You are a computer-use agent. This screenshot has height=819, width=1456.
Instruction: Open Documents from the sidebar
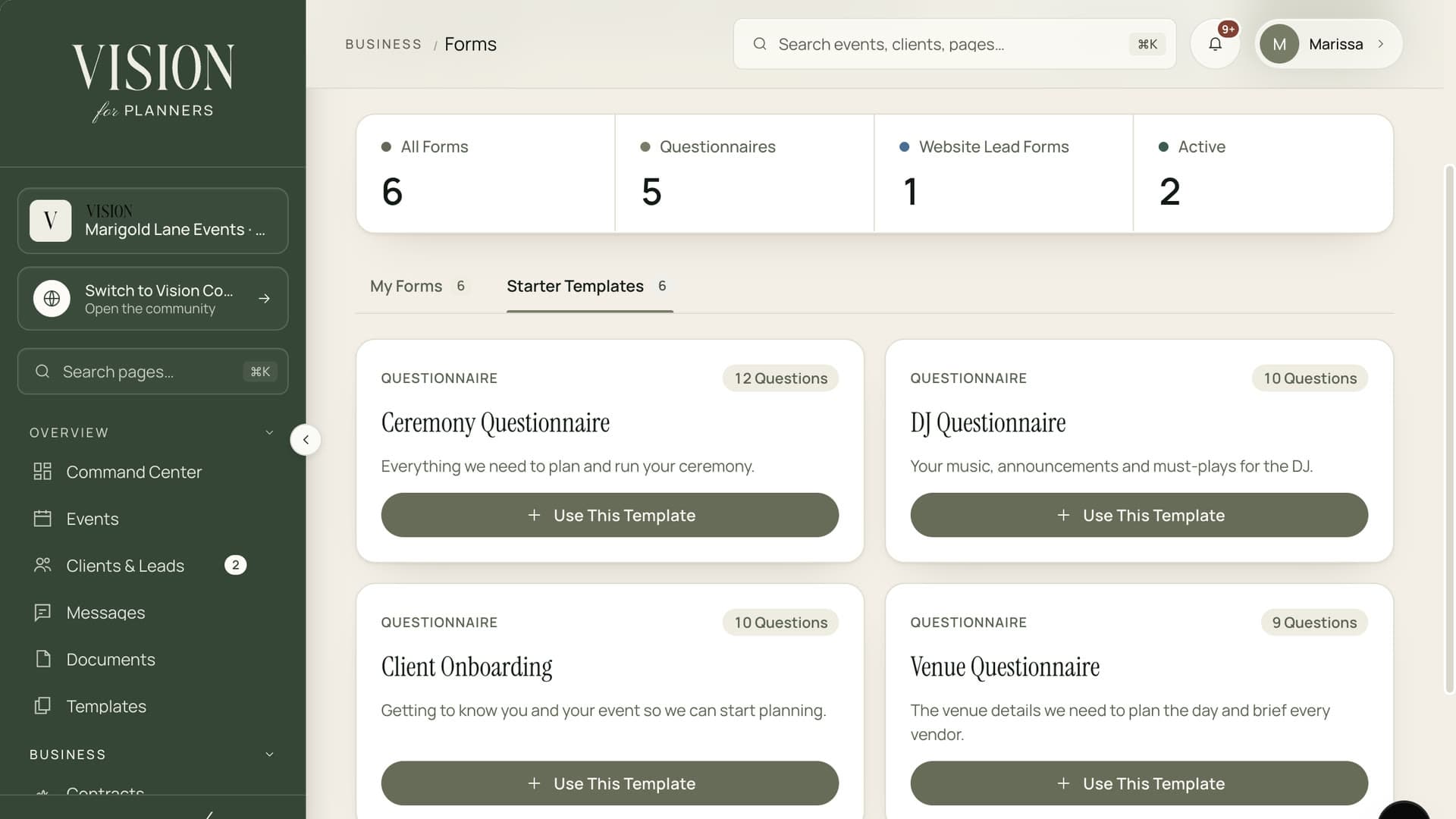pos(111,659)
